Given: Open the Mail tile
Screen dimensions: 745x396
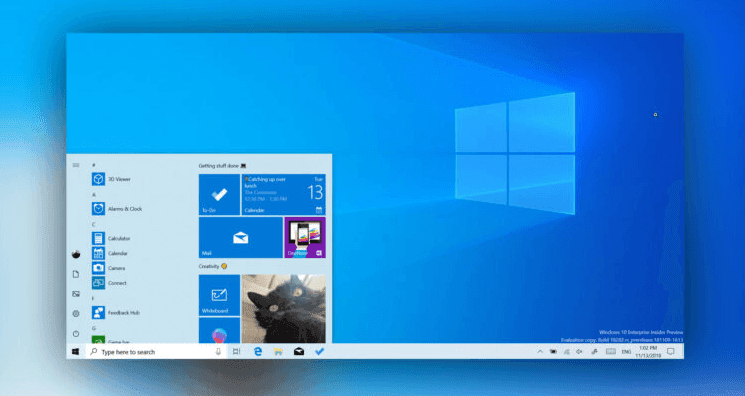Looking at the screenshot, I should tap(240, 238).
